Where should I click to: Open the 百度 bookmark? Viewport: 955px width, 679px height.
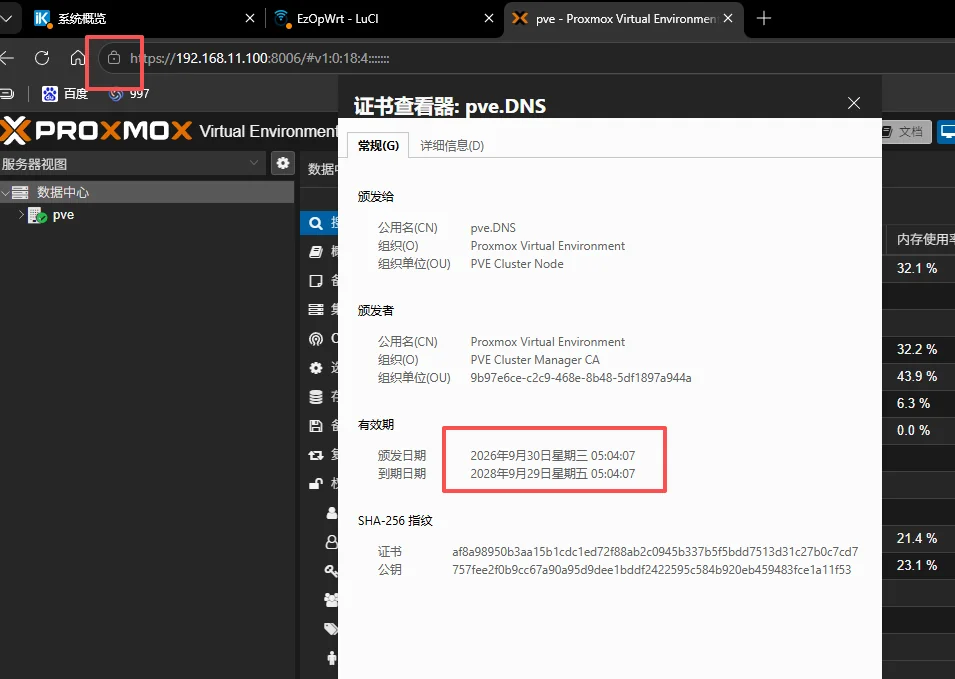[65, 94]
